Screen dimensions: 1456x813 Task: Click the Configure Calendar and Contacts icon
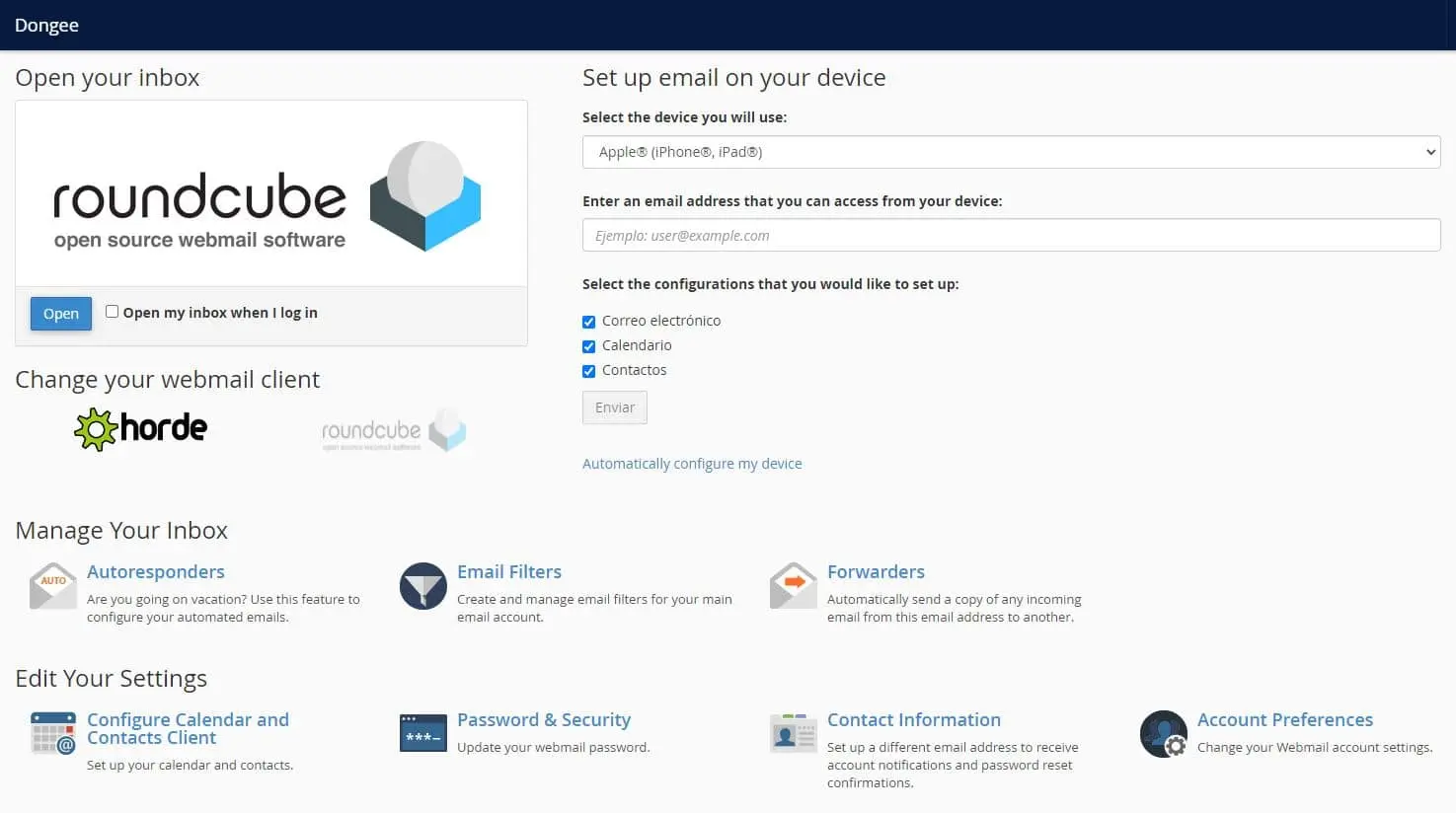click(53, 733)
